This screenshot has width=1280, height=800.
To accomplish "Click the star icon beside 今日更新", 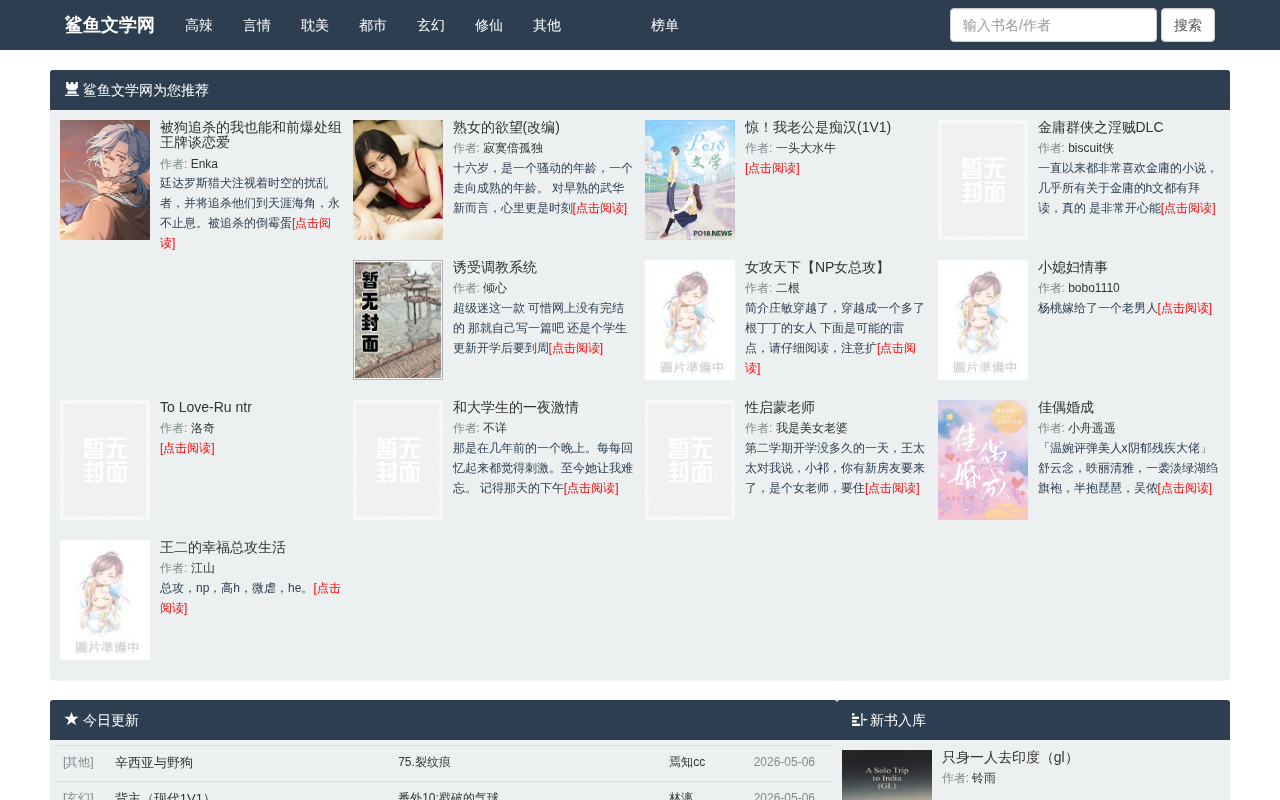I will (x=72, y=719).
